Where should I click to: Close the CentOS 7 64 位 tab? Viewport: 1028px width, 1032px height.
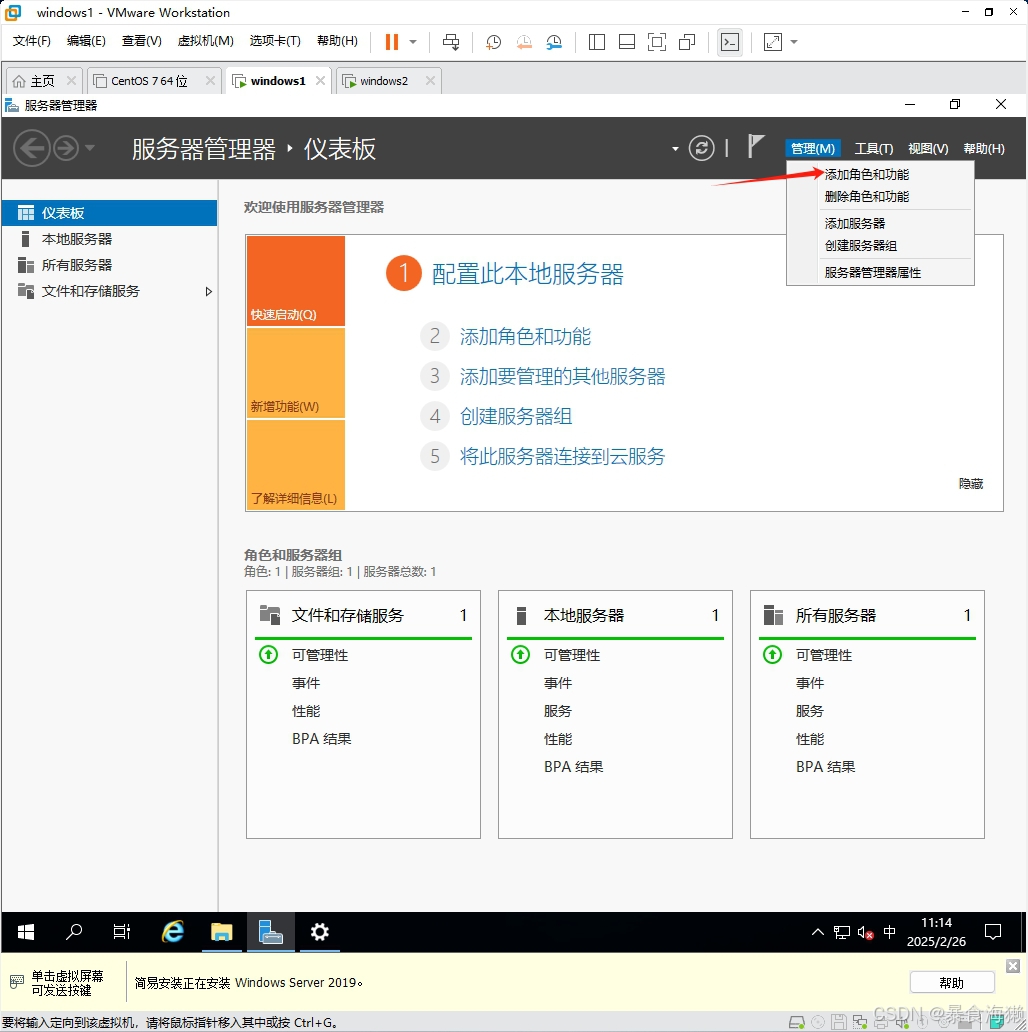210,80
